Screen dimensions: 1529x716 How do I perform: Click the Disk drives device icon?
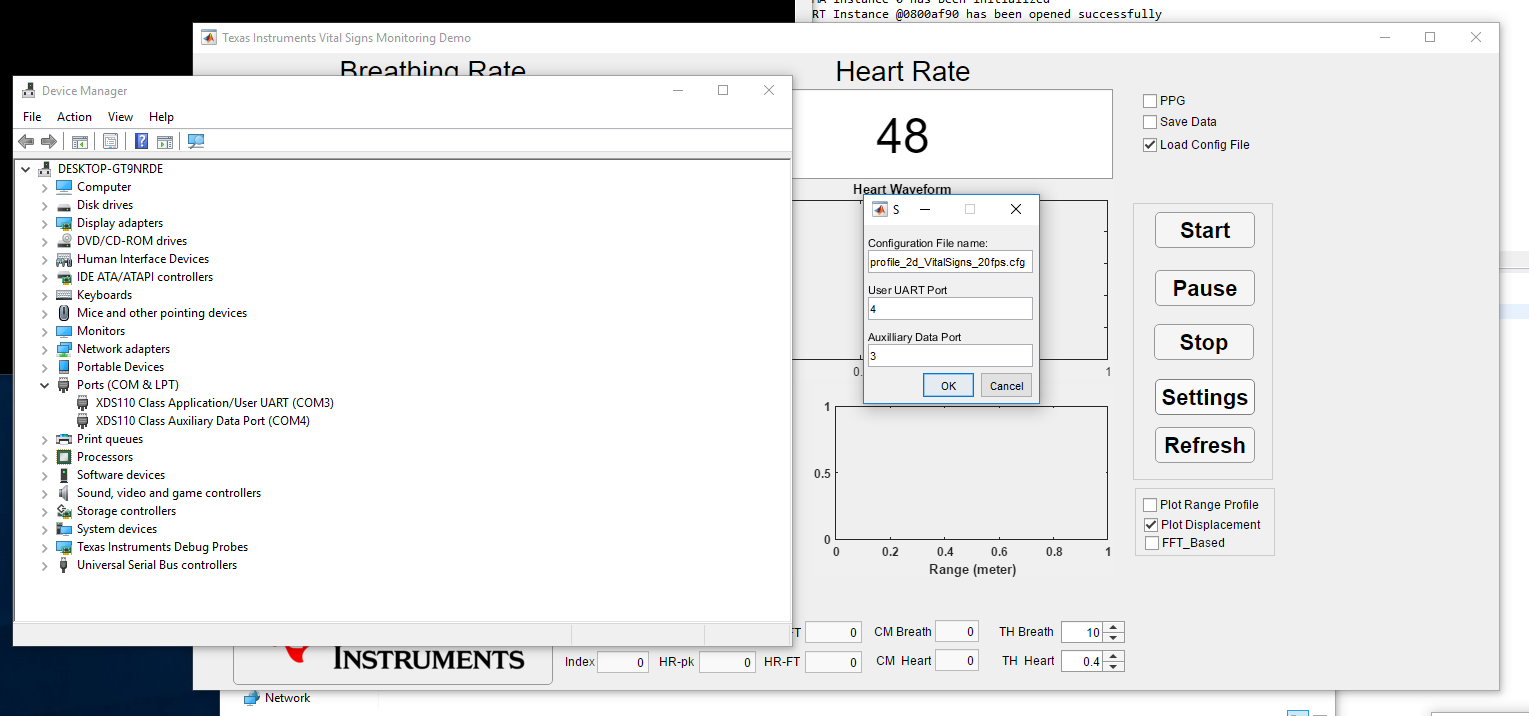64,205
